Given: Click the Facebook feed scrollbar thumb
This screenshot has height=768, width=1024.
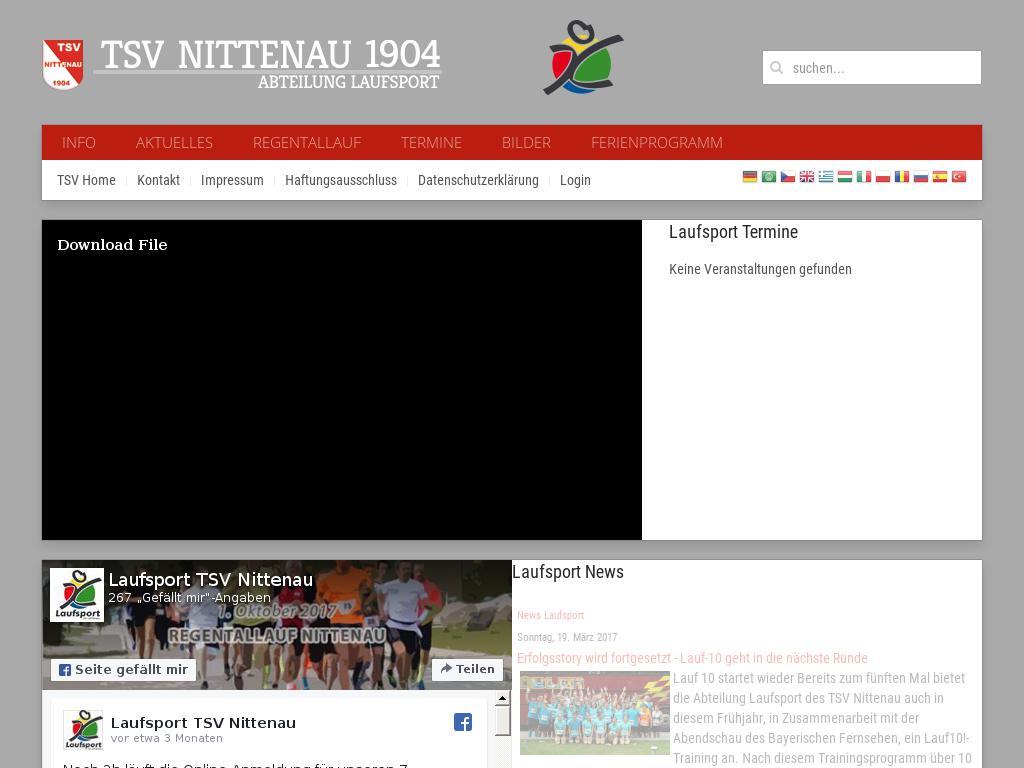Looking at the screenshot, I should [x=502, y=720].
